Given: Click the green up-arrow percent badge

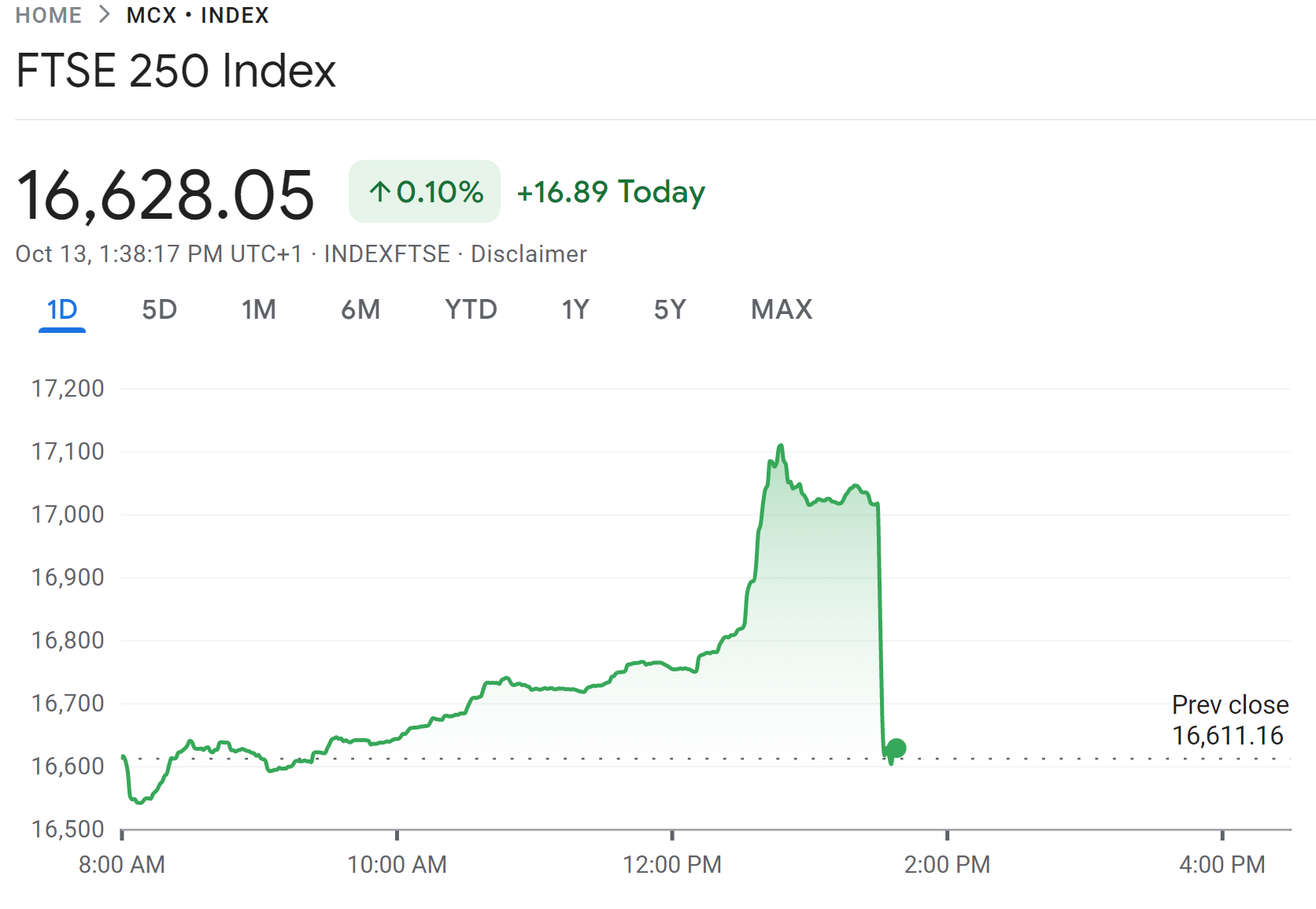Looking at the screenshot, I should [x=424, y=191].
